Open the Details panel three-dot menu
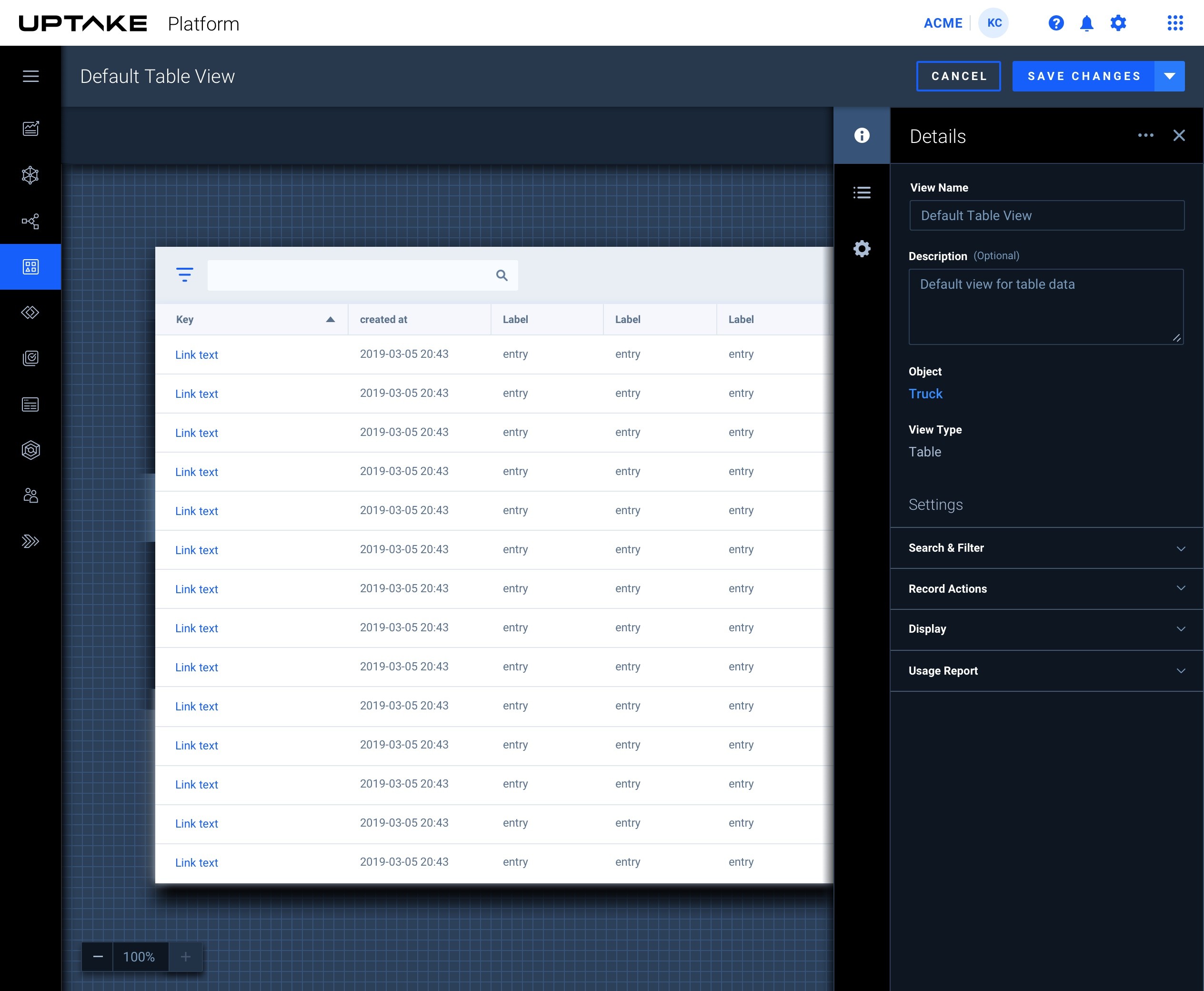This screenshot has width=1204, height=991. 1145,135
